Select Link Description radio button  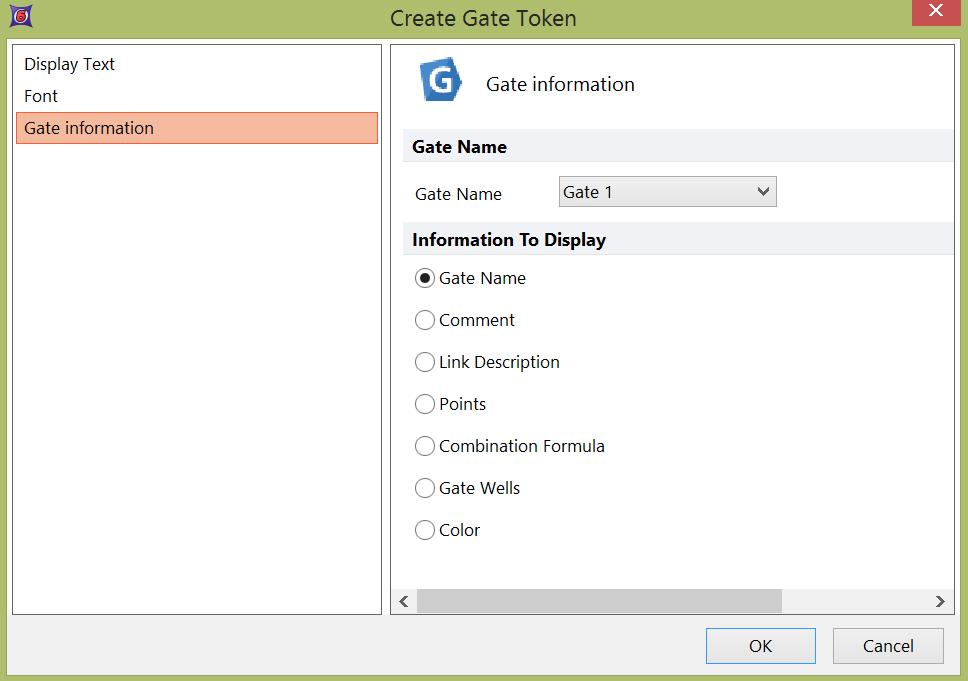(x=425, y=363)
